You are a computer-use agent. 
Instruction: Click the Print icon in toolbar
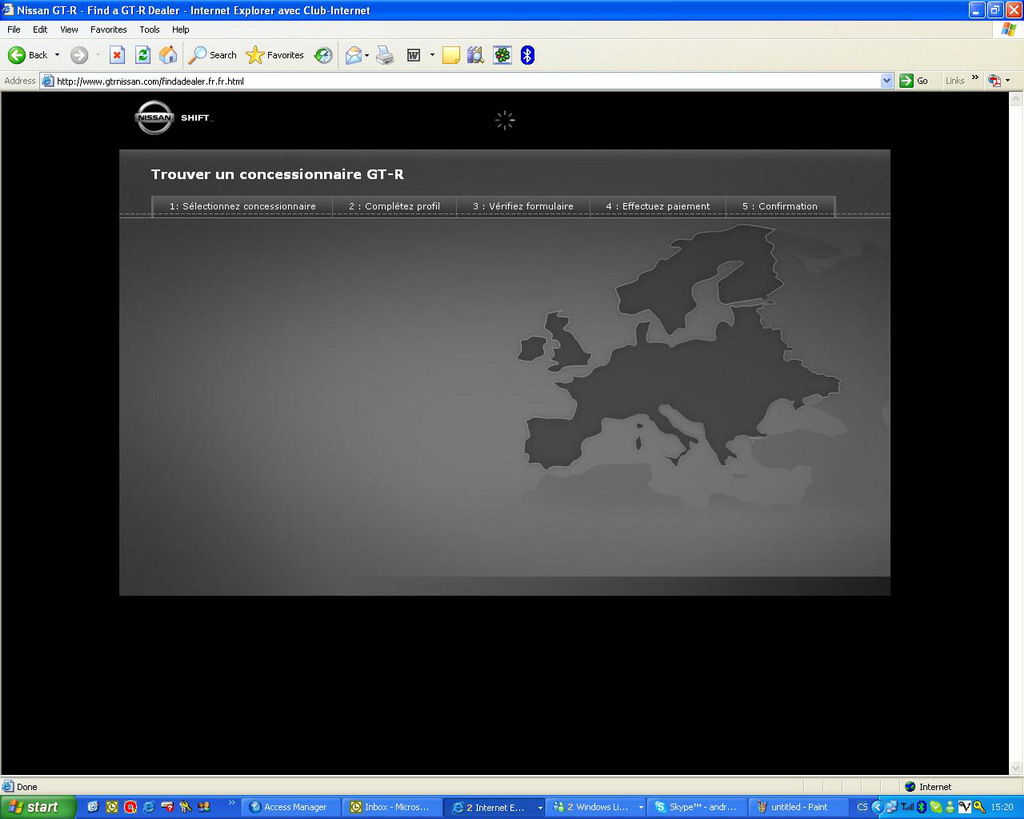[x=385, y=55]
